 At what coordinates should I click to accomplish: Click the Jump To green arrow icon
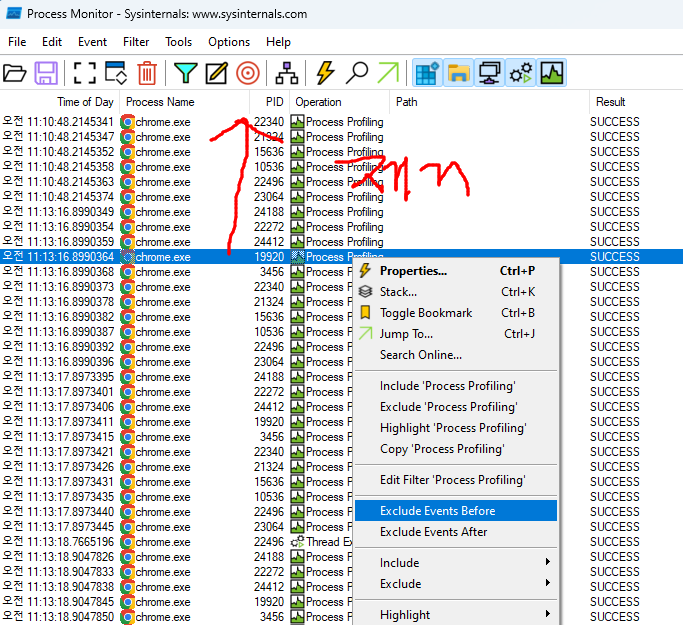[x=388, y=73]
